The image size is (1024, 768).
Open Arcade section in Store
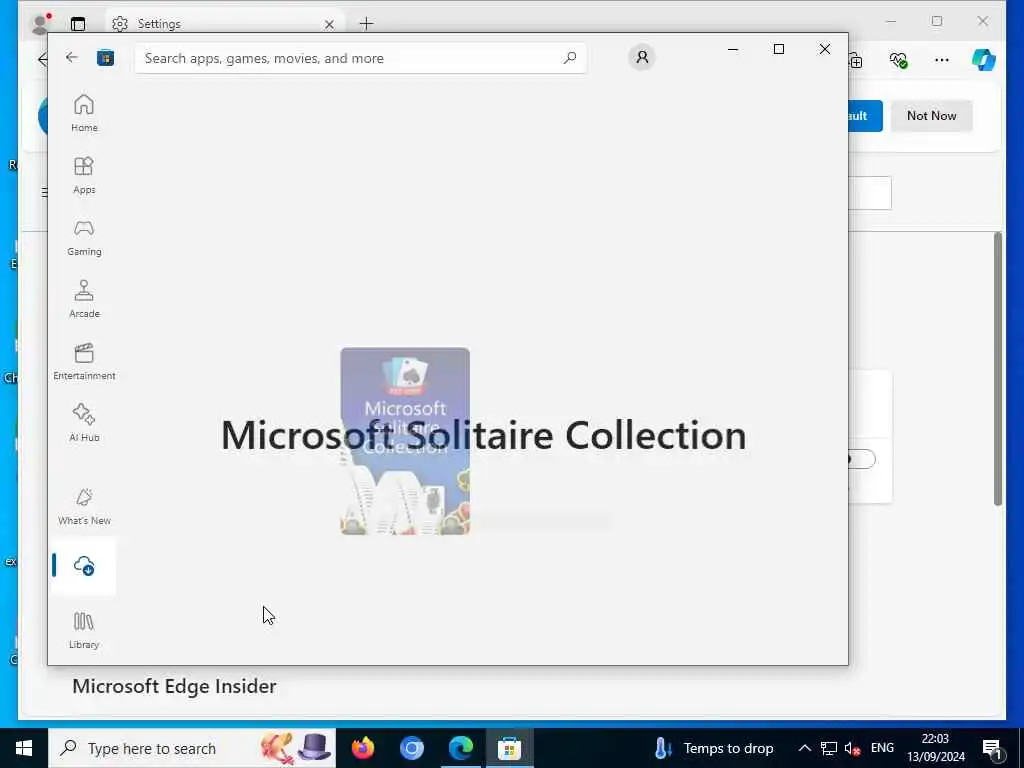pyautogui.click(x=84, y=299)
